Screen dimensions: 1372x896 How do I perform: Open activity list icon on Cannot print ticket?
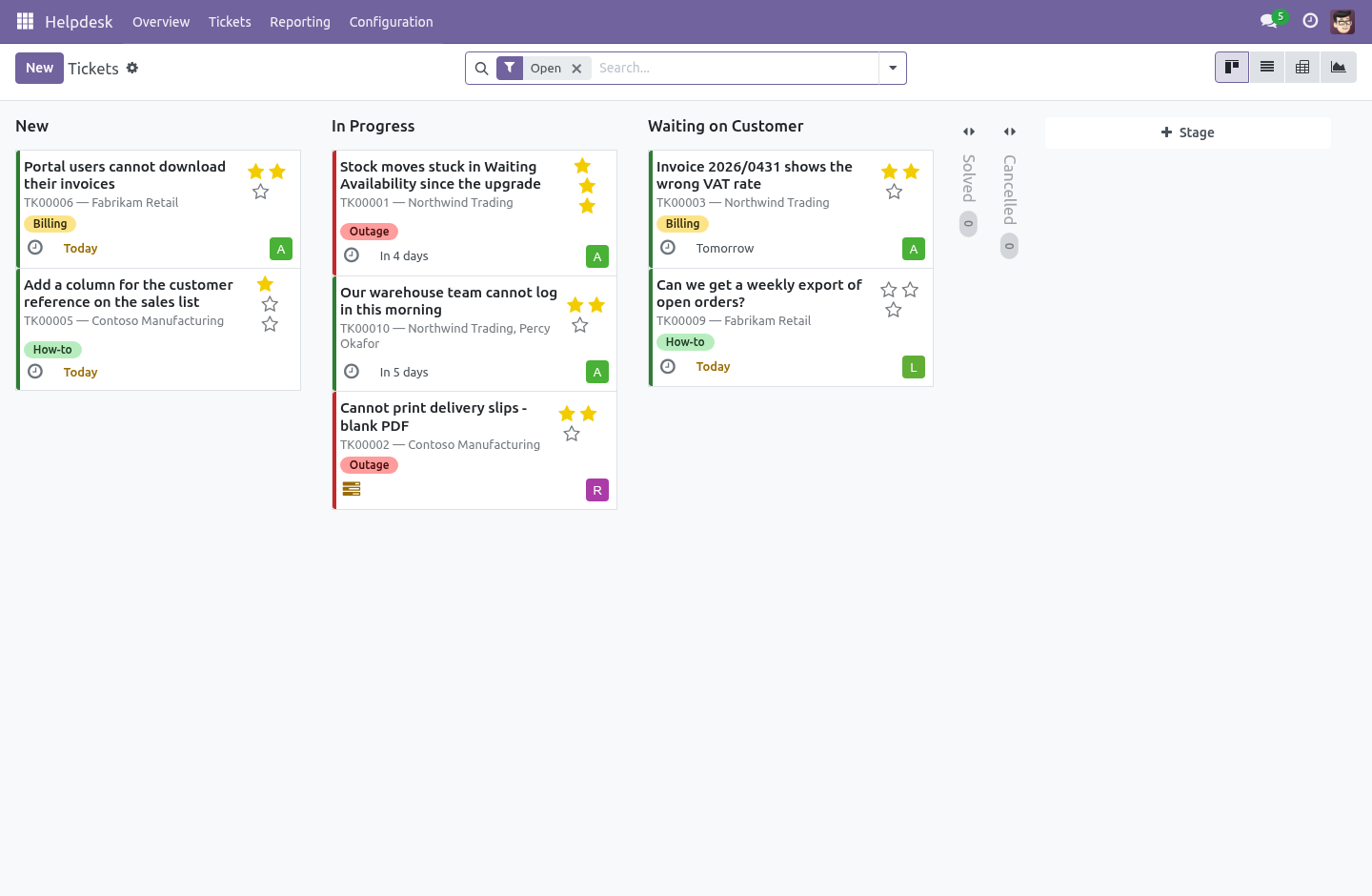[352, 489]
